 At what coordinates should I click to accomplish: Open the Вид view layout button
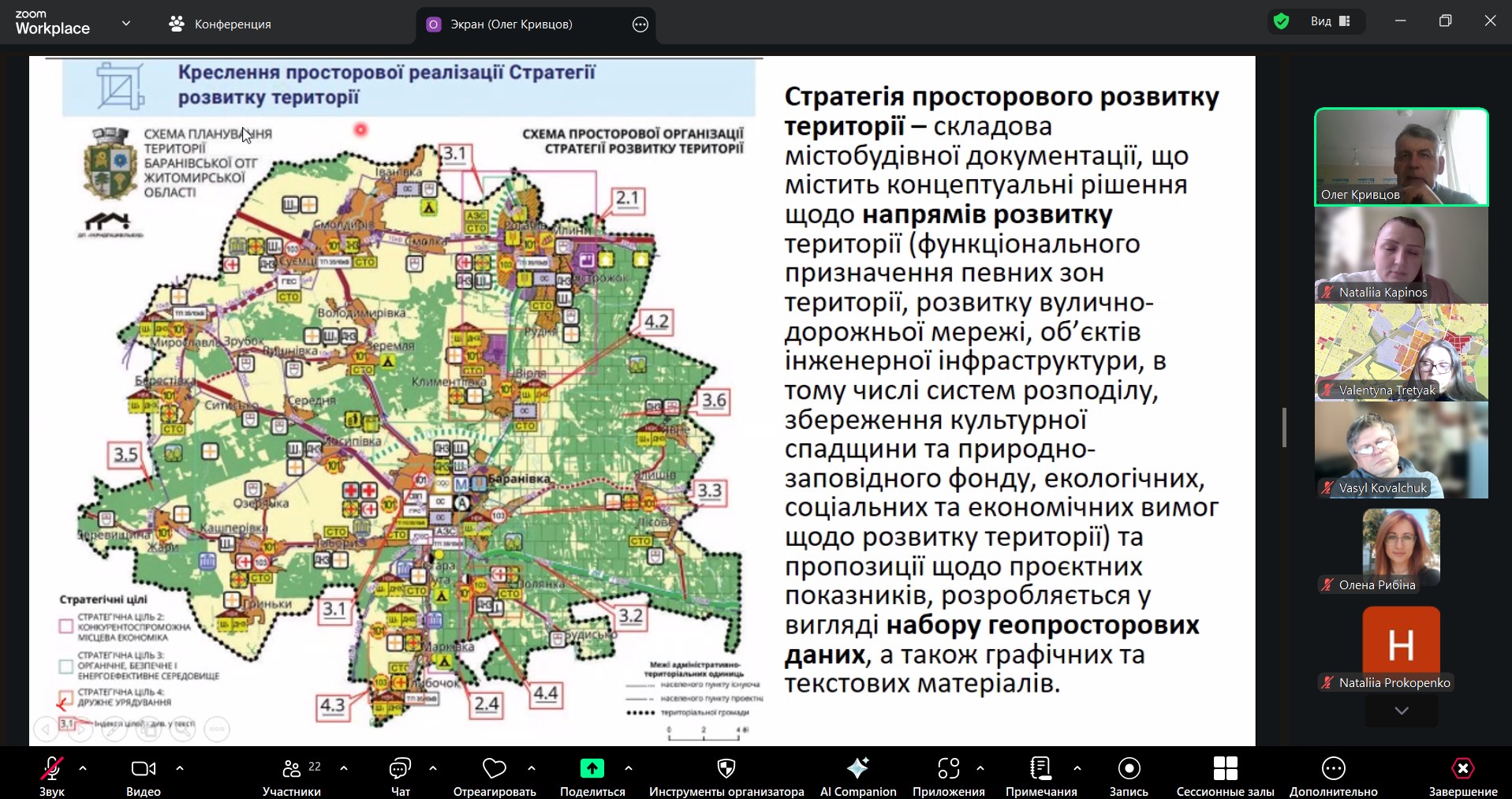coord(1331,22)
